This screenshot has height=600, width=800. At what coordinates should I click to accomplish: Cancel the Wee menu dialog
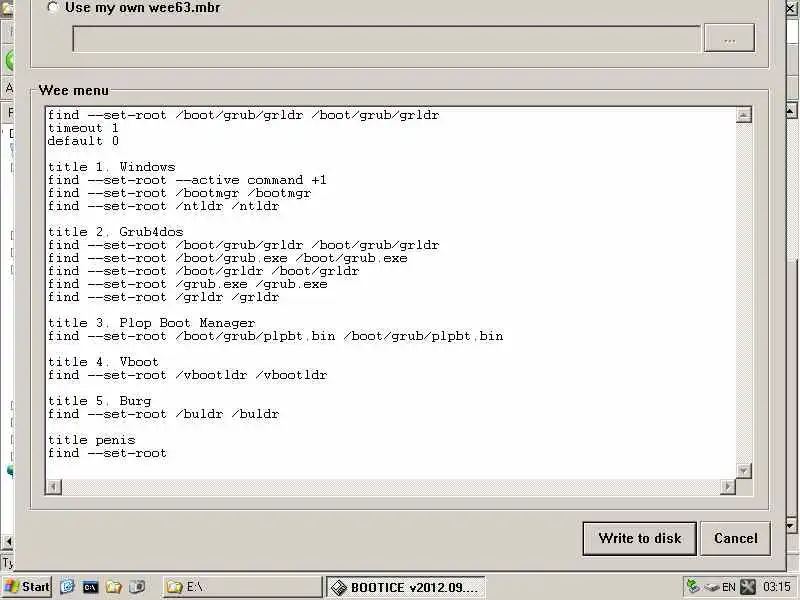click(735, 538)
